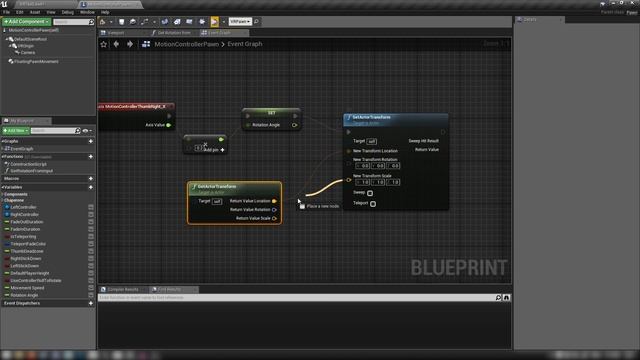The image size is (640, 360).
Task: Toggle the visibility eye for FadeOutDuration variable
Action: [91, 222]
